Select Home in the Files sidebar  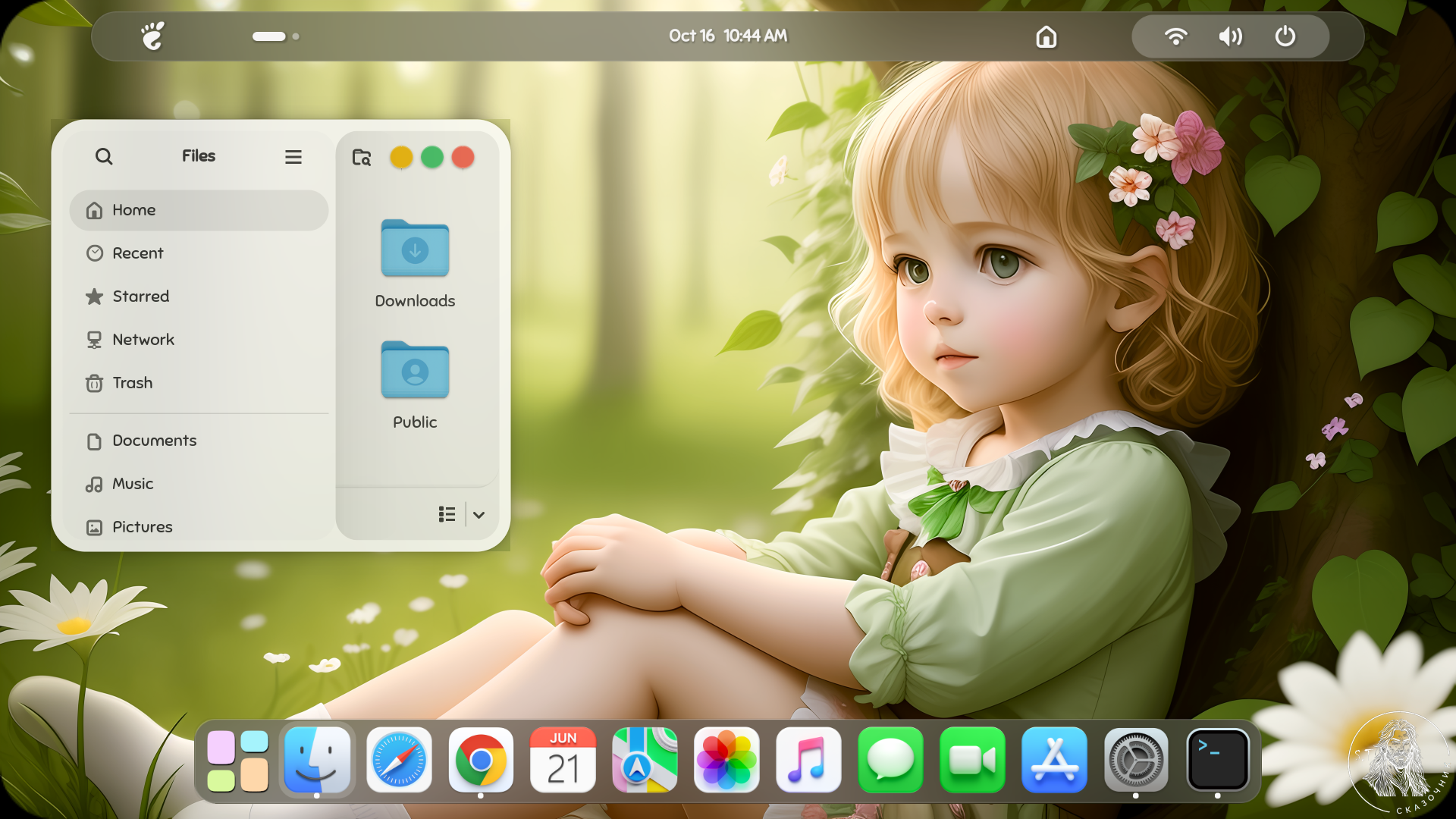pyautogui.click(x=199, y=210)
